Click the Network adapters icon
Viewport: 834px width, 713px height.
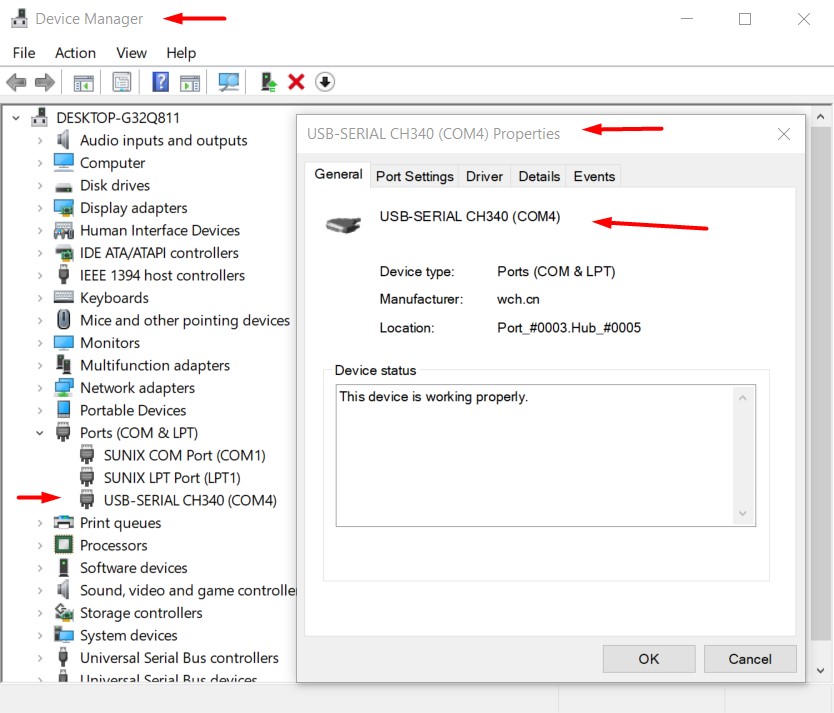(x=64, y=388)
